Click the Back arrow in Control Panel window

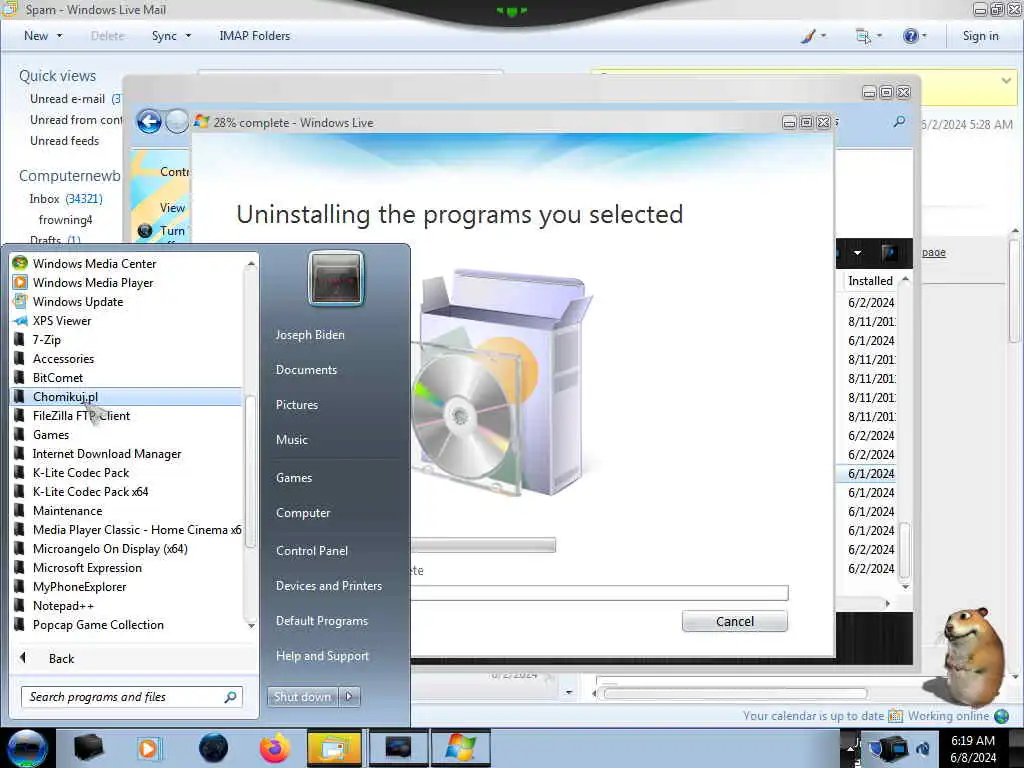coord(149,122)
